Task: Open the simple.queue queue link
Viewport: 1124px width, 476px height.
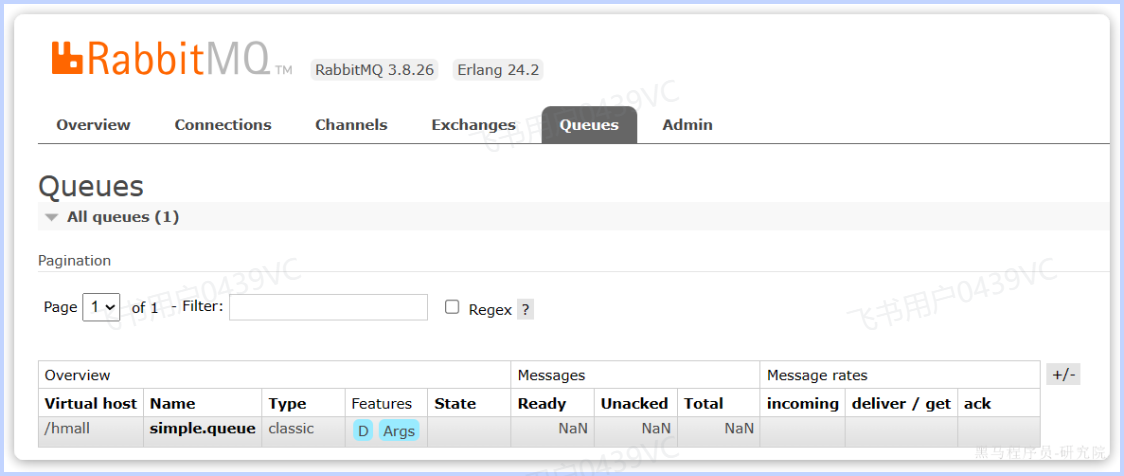Action: click(x=202, y=429)
